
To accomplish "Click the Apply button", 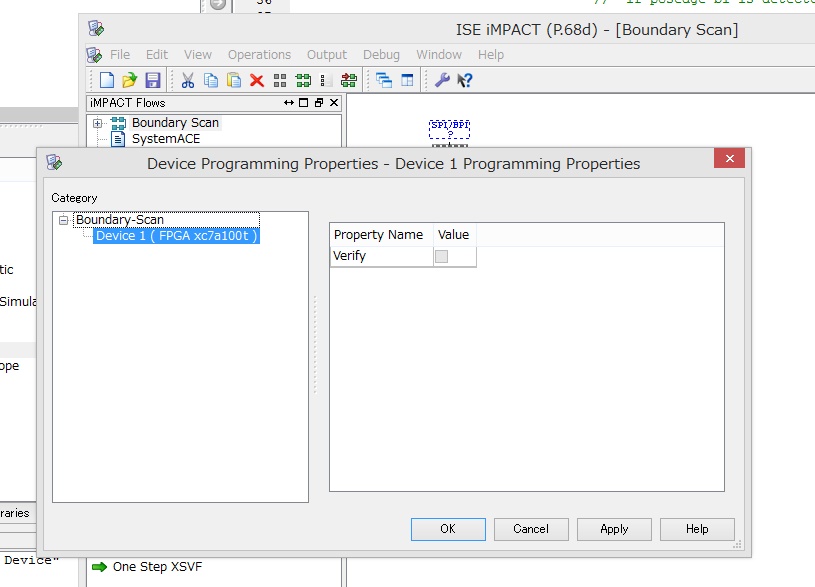I will [x=614, y=529].
